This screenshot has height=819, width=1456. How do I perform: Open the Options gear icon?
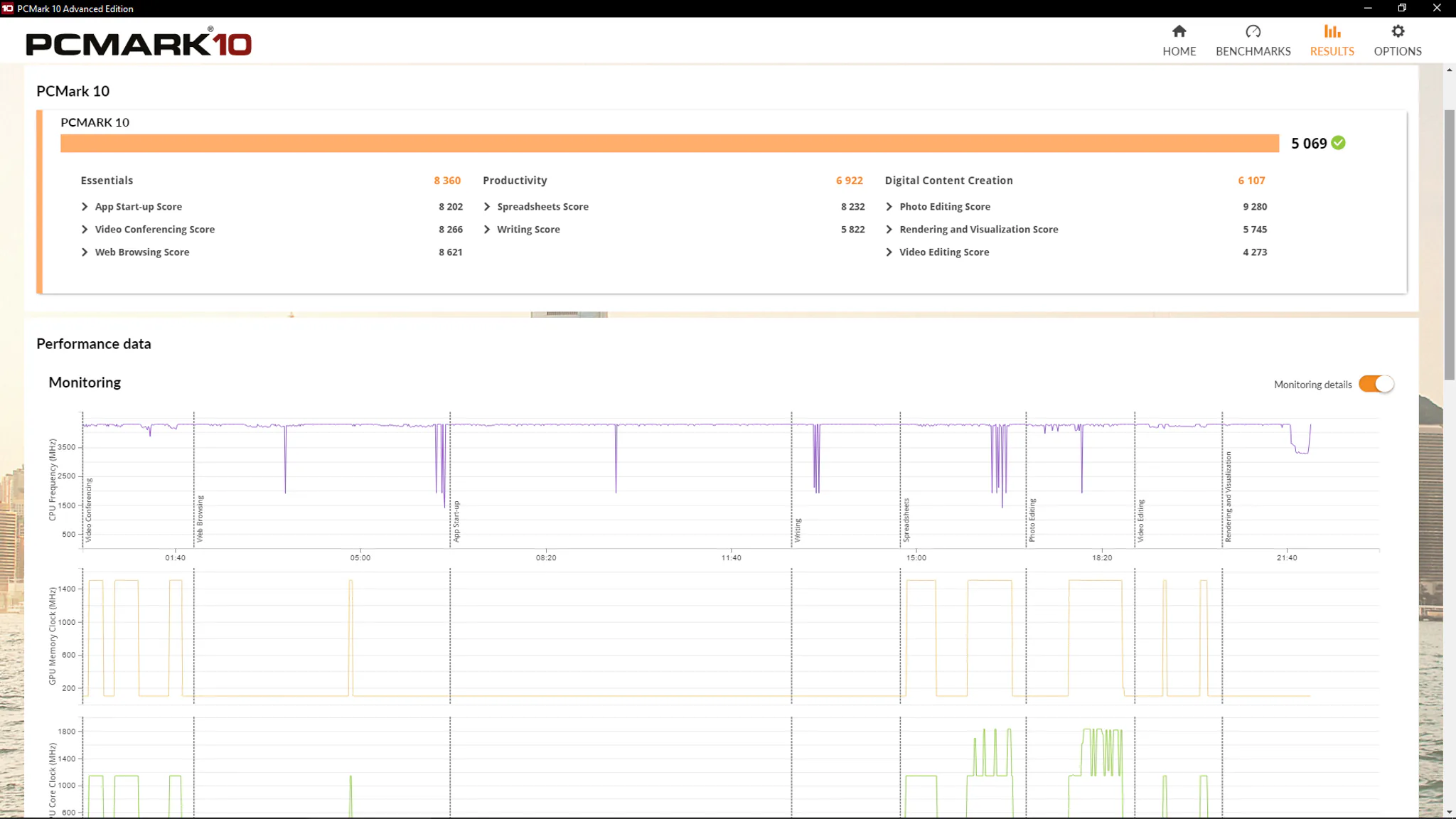(1398, 31)
